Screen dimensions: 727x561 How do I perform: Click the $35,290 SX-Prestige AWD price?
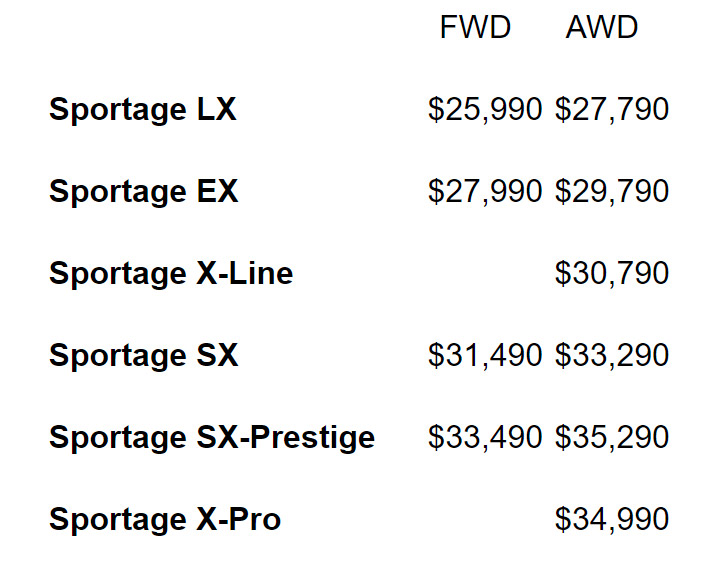pos(612,437)
